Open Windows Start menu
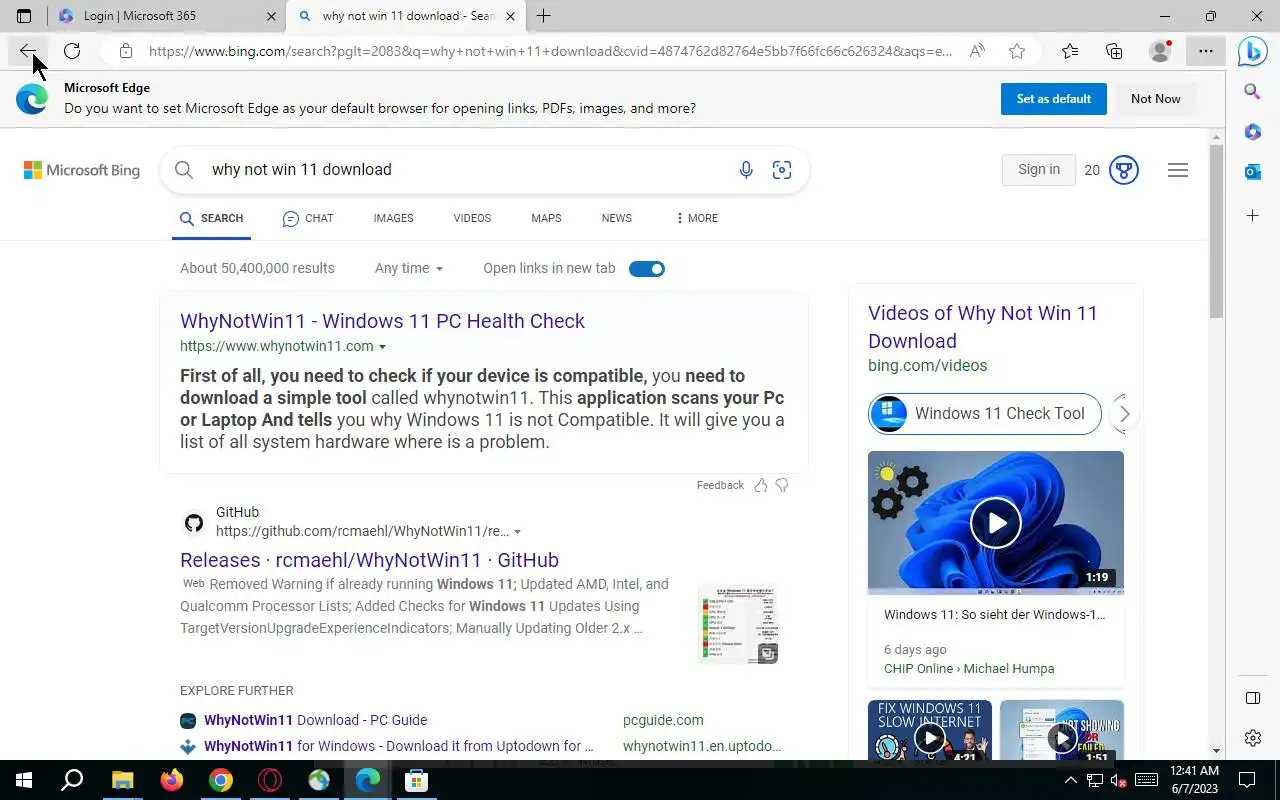1280x800 pixels. coord(24,780)
